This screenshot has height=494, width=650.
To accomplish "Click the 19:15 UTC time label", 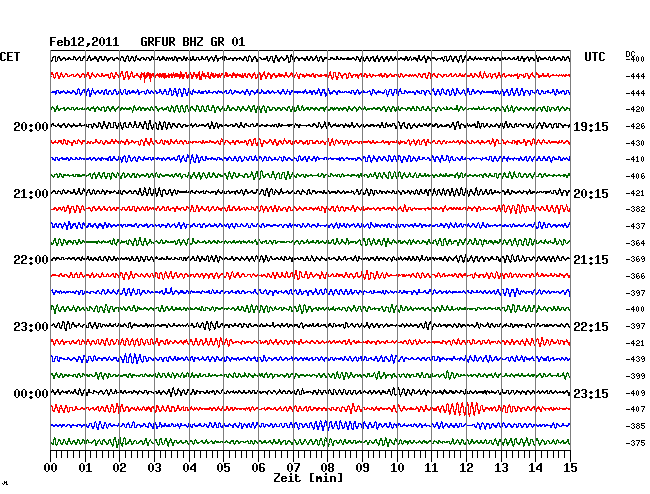I will tap(591, 127).
